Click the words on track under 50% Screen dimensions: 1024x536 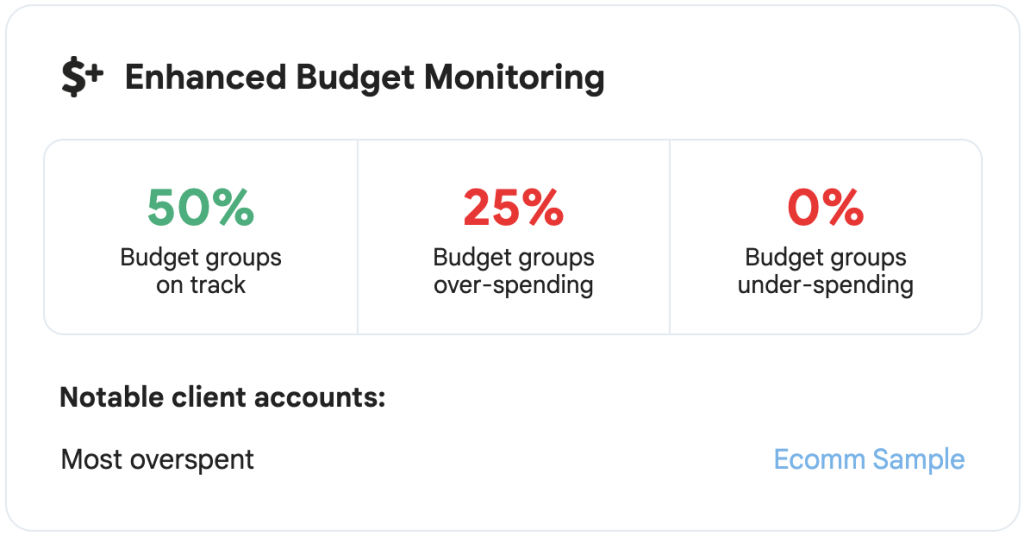[200, 285]
